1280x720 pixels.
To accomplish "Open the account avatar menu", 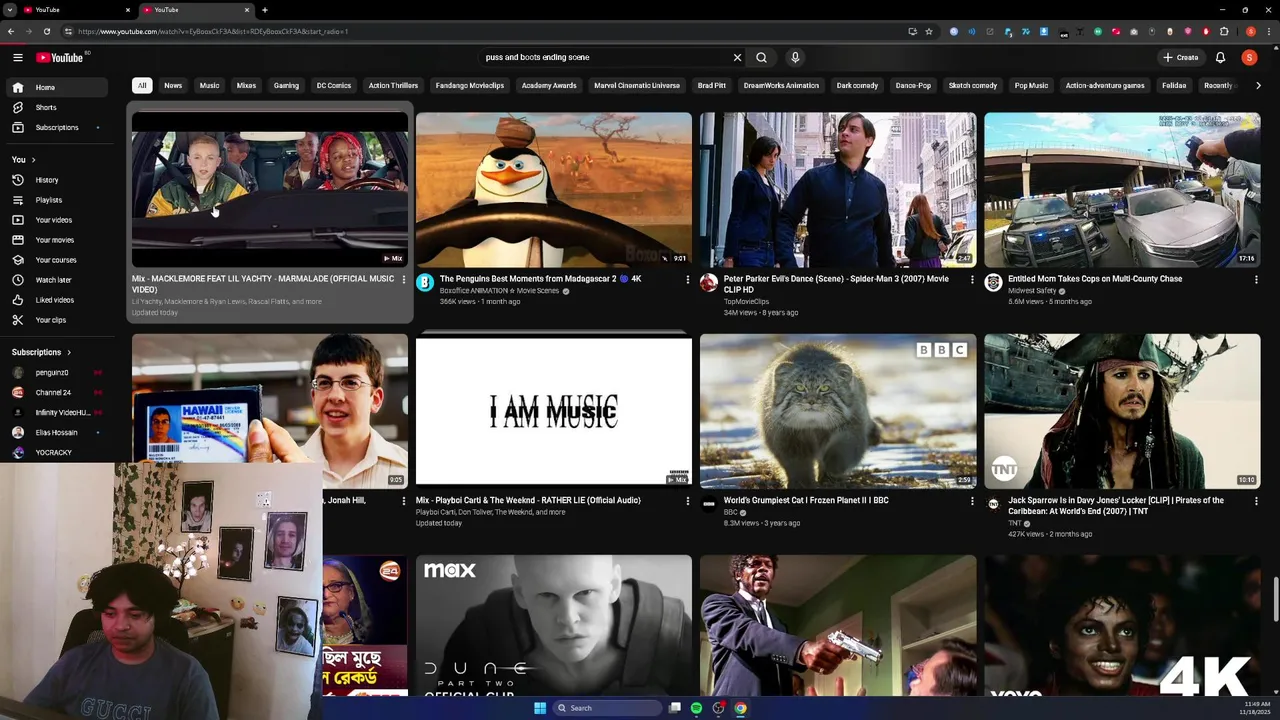I will tap(1249, 57).
